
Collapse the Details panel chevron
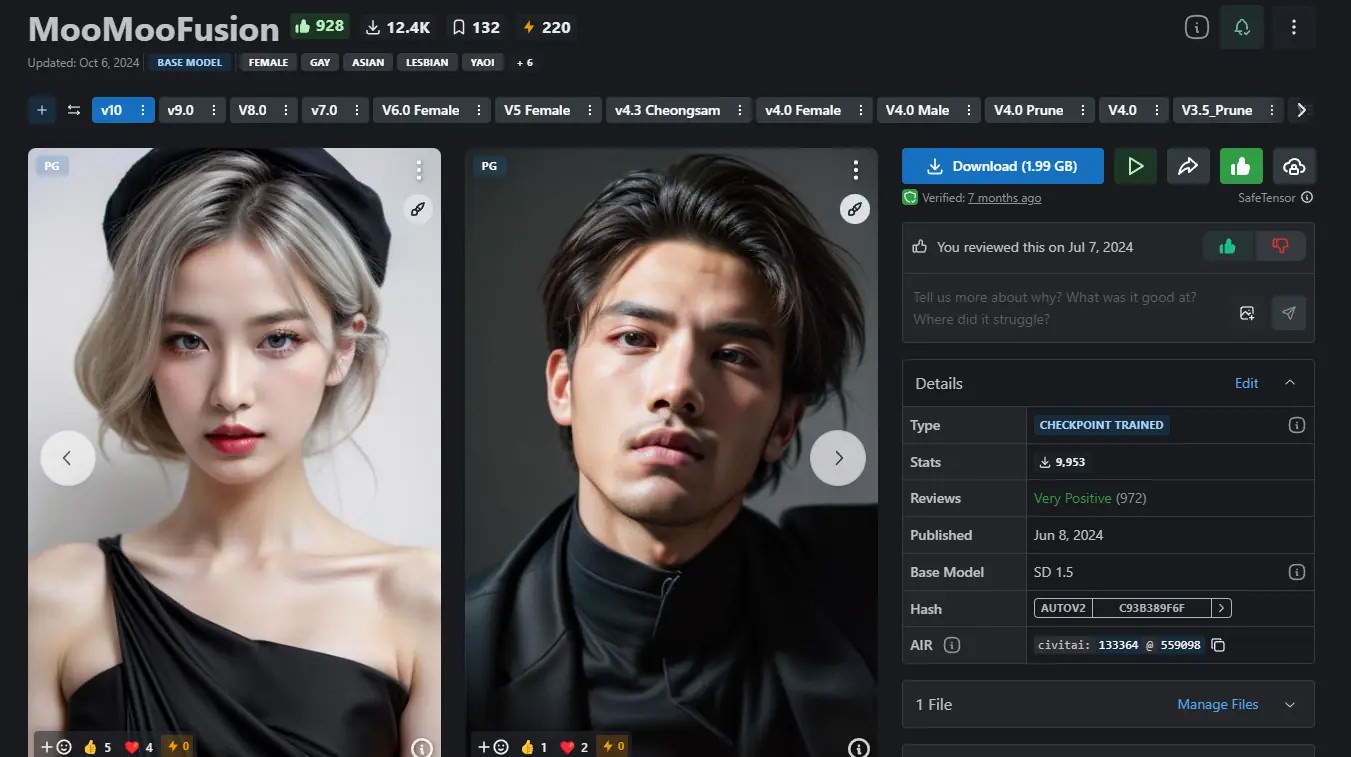click(x=1290, y=383)
